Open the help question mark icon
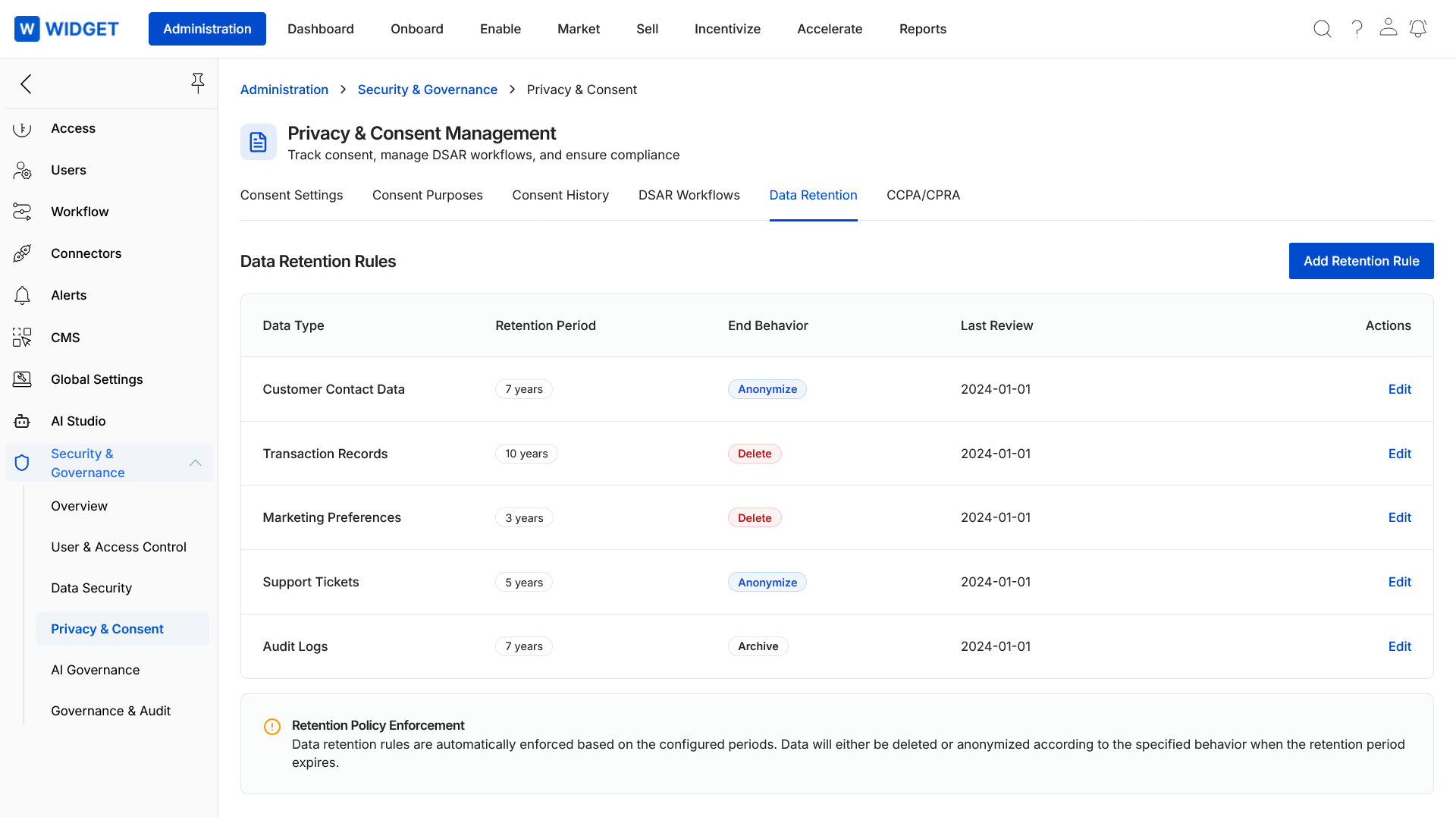 [1357, 29]
